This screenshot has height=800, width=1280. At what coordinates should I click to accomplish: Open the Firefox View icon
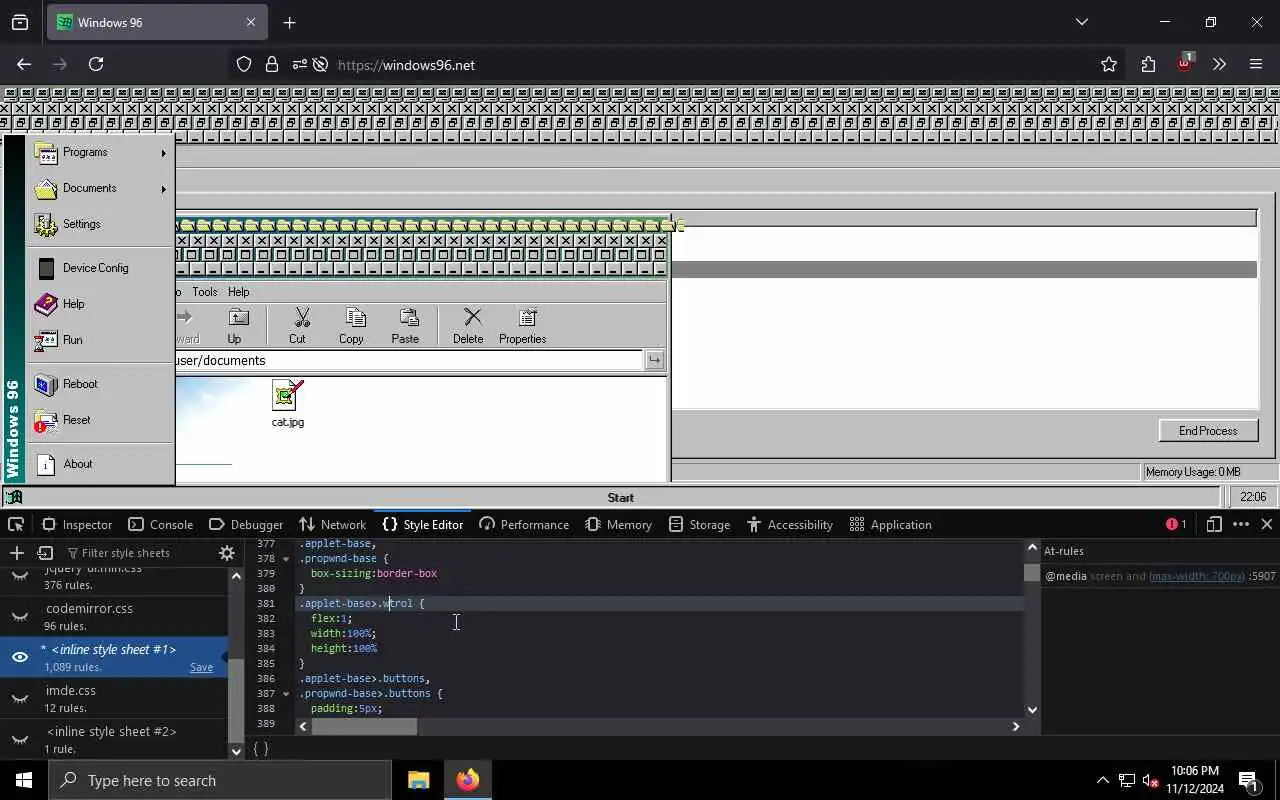point(20,22)
